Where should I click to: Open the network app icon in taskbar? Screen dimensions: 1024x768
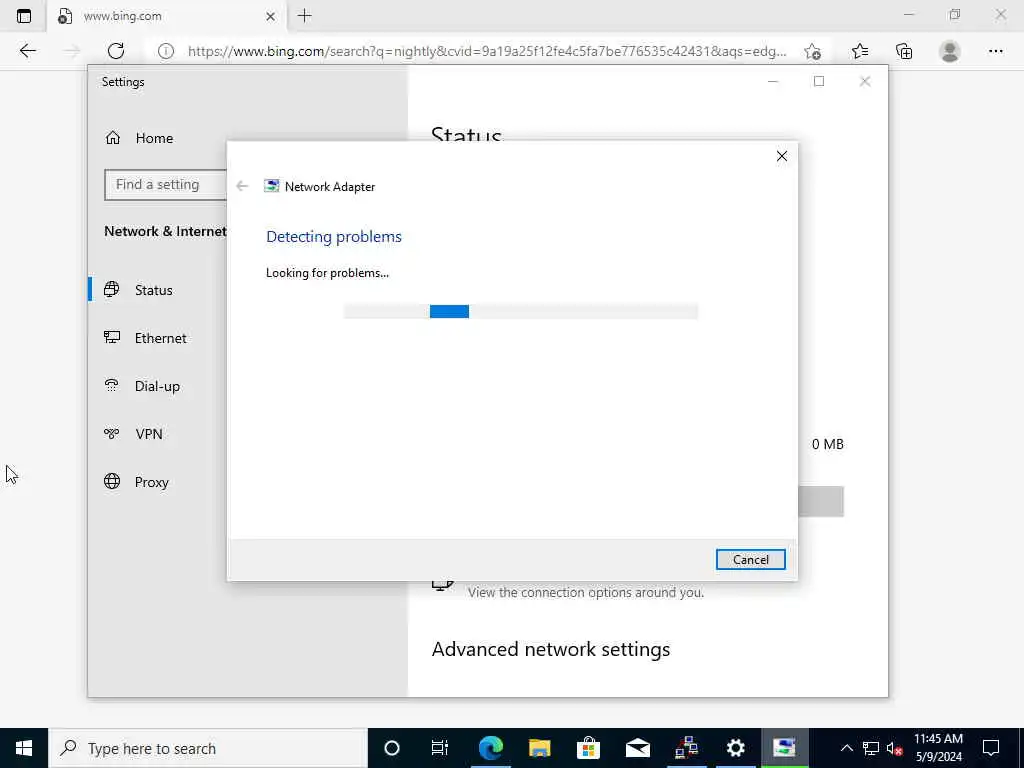(686, 748)
